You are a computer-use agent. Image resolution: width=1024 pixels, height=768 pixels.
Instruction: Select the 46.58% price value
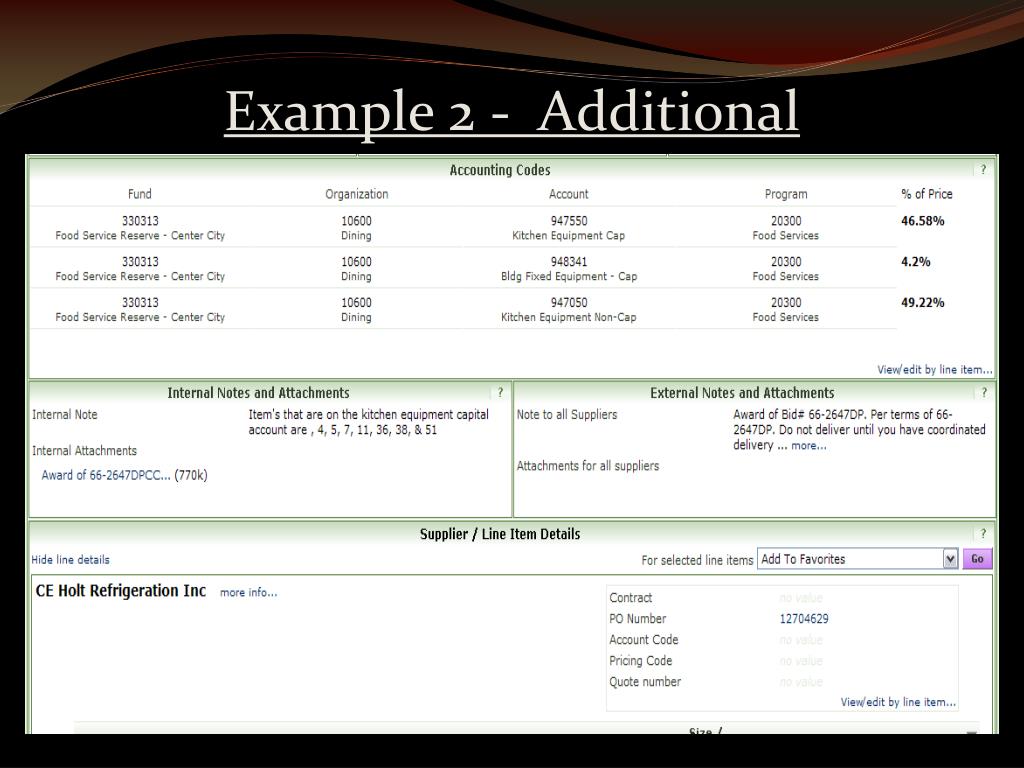923,221
